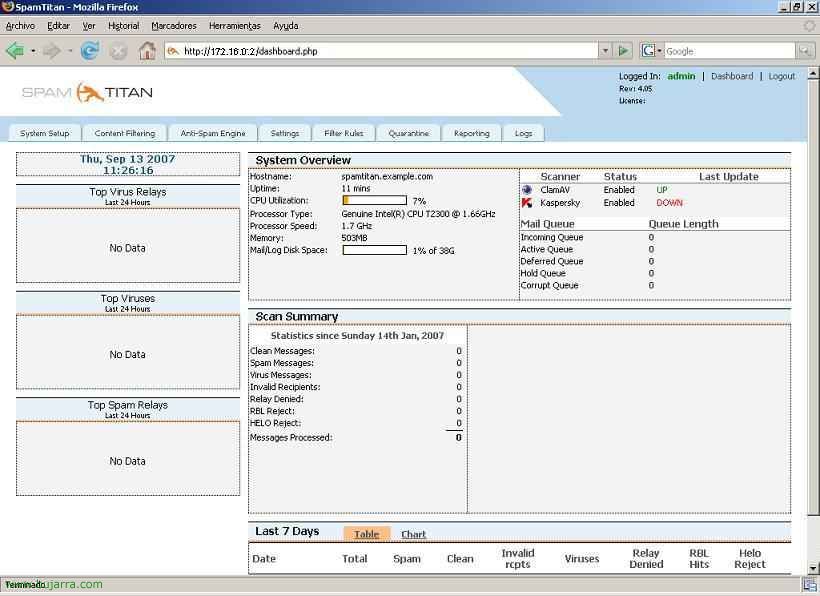
Task: Click the Invalid rcpts column header
Action: [x=518, y=558]
